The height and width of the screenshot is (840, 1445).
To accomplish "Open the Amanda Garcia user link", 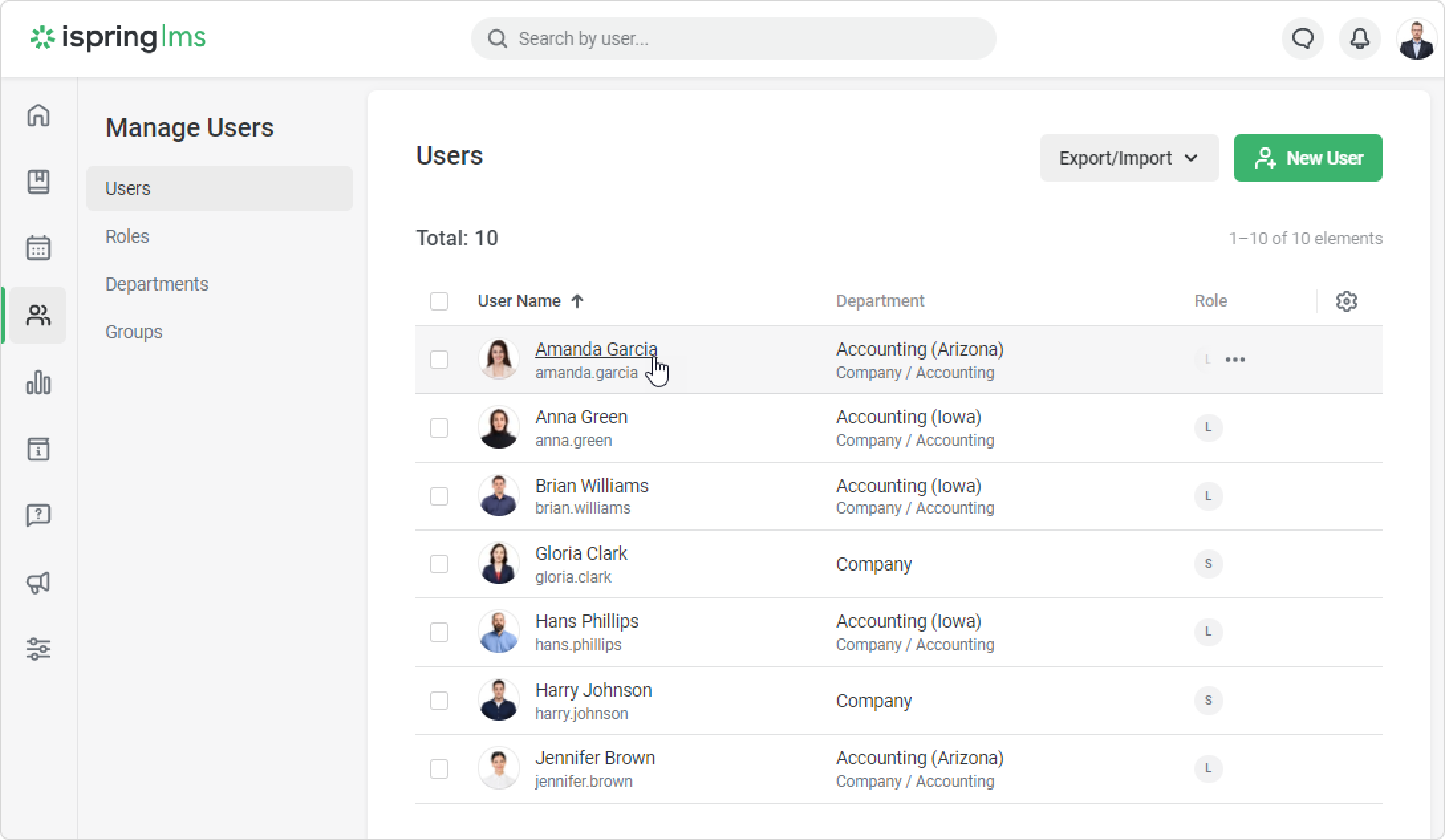I will click(x=596, y=349).
